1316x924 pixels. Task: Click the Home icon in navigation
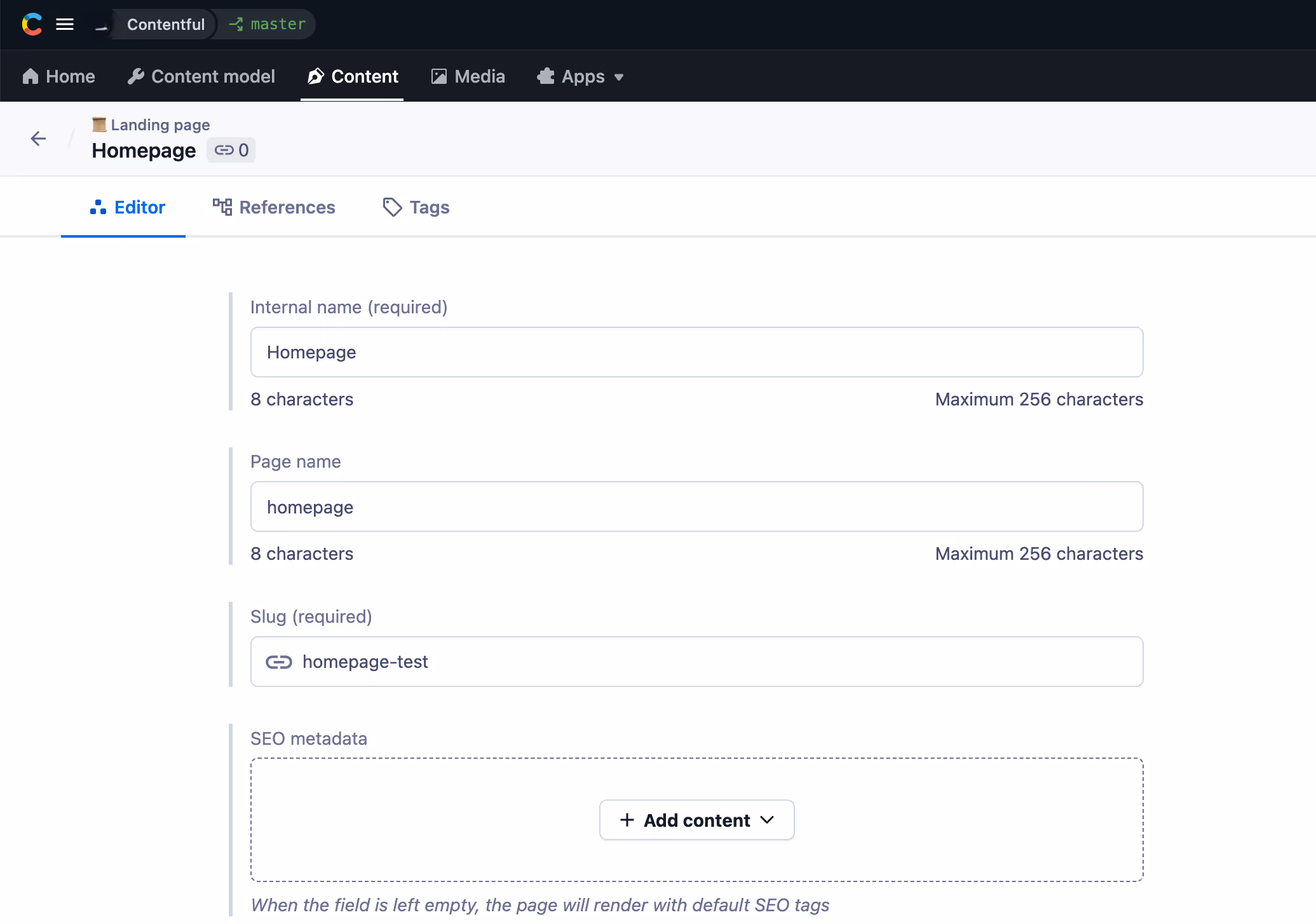tap(31, 76)
